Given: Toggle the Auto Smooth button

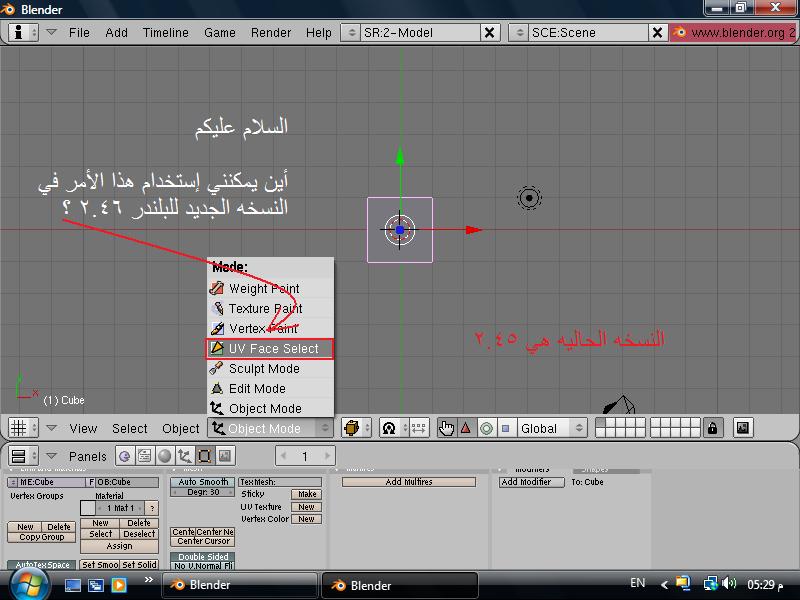Looking at the screenshot, I should click(203, 482).
